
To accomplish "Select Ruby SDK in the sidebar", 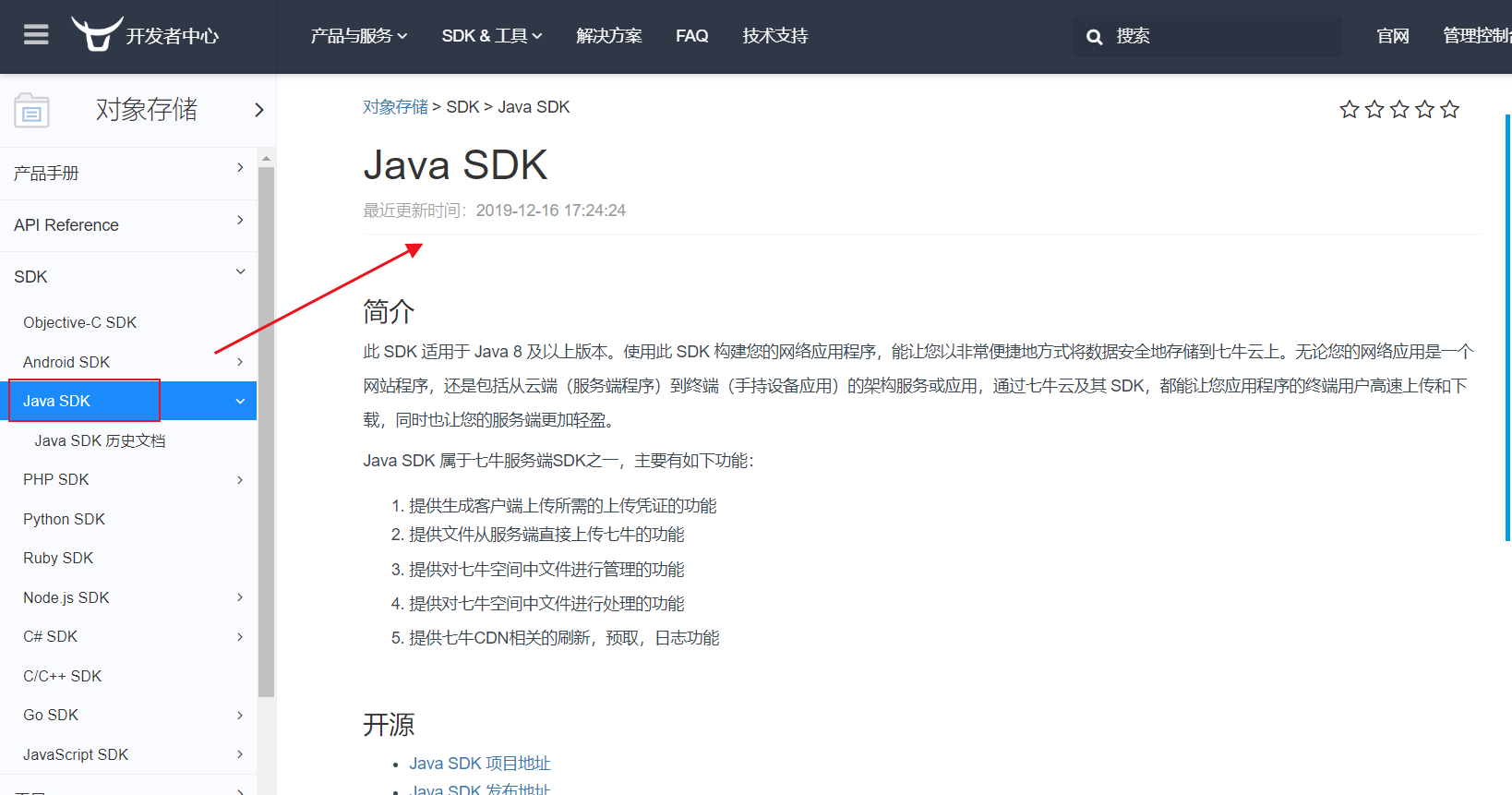I will point(58,558).
